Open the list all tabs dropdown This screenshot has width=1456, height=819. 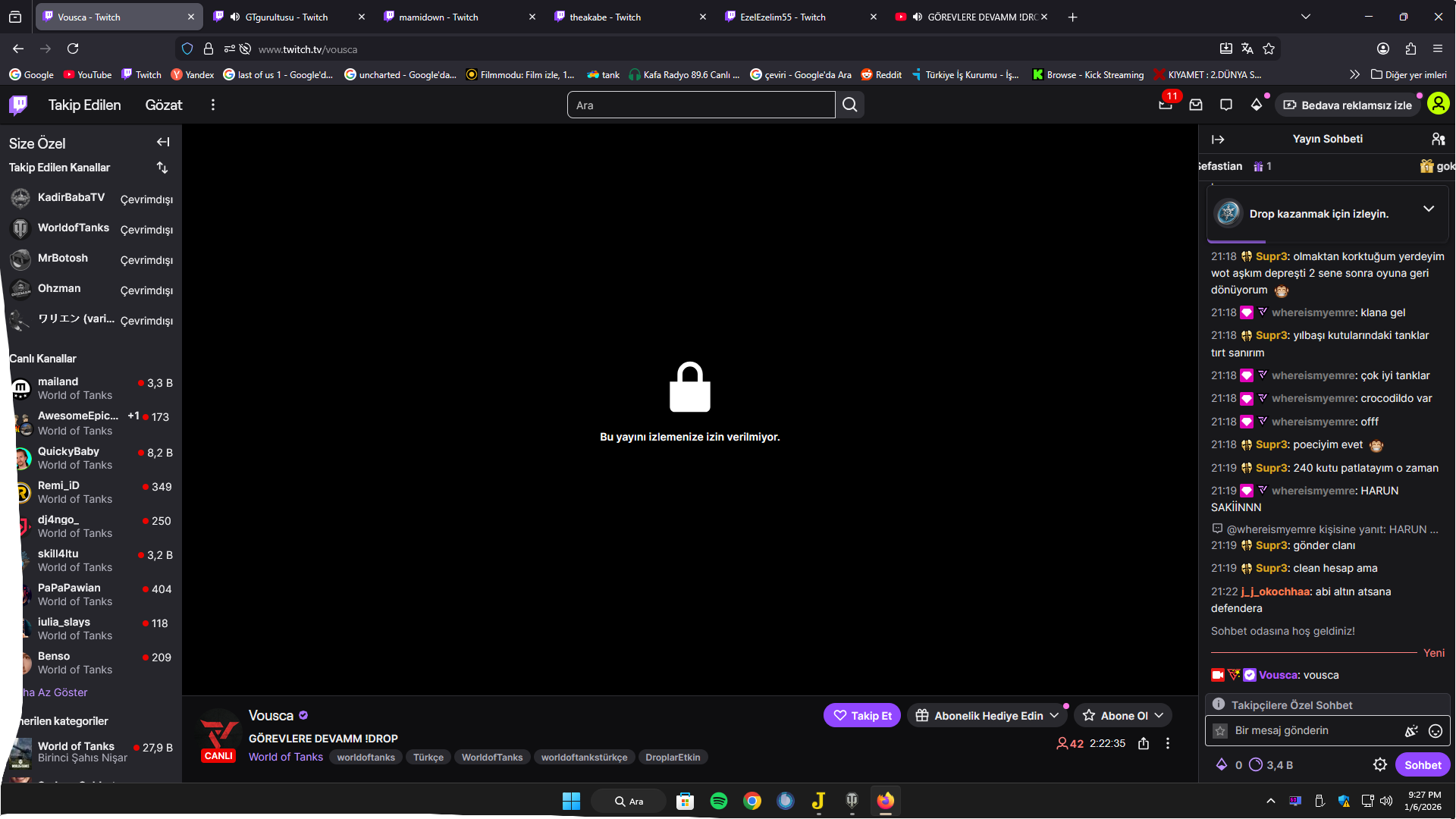1306,17
